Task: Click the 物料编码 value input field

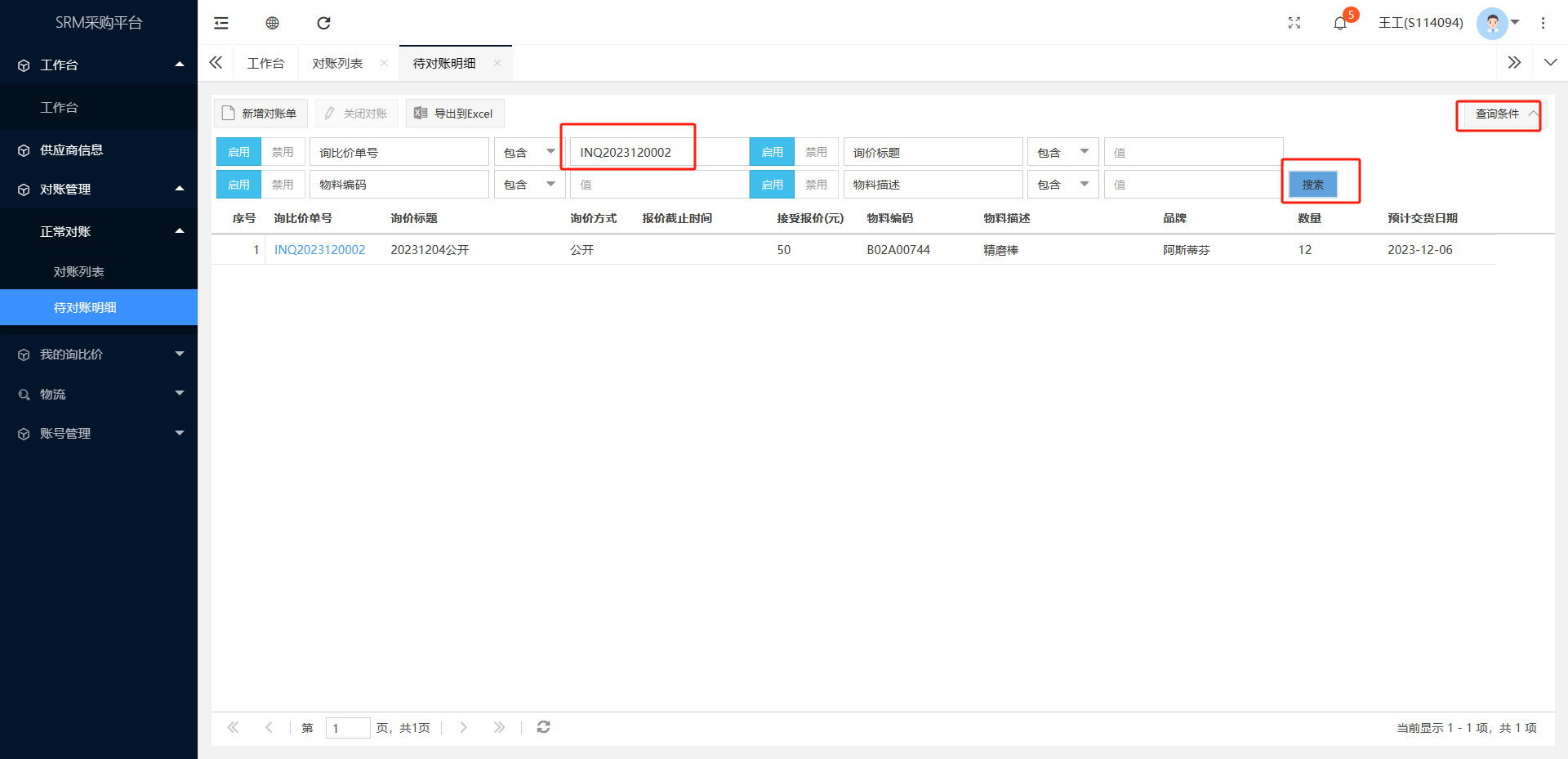Action: (657, 185)
